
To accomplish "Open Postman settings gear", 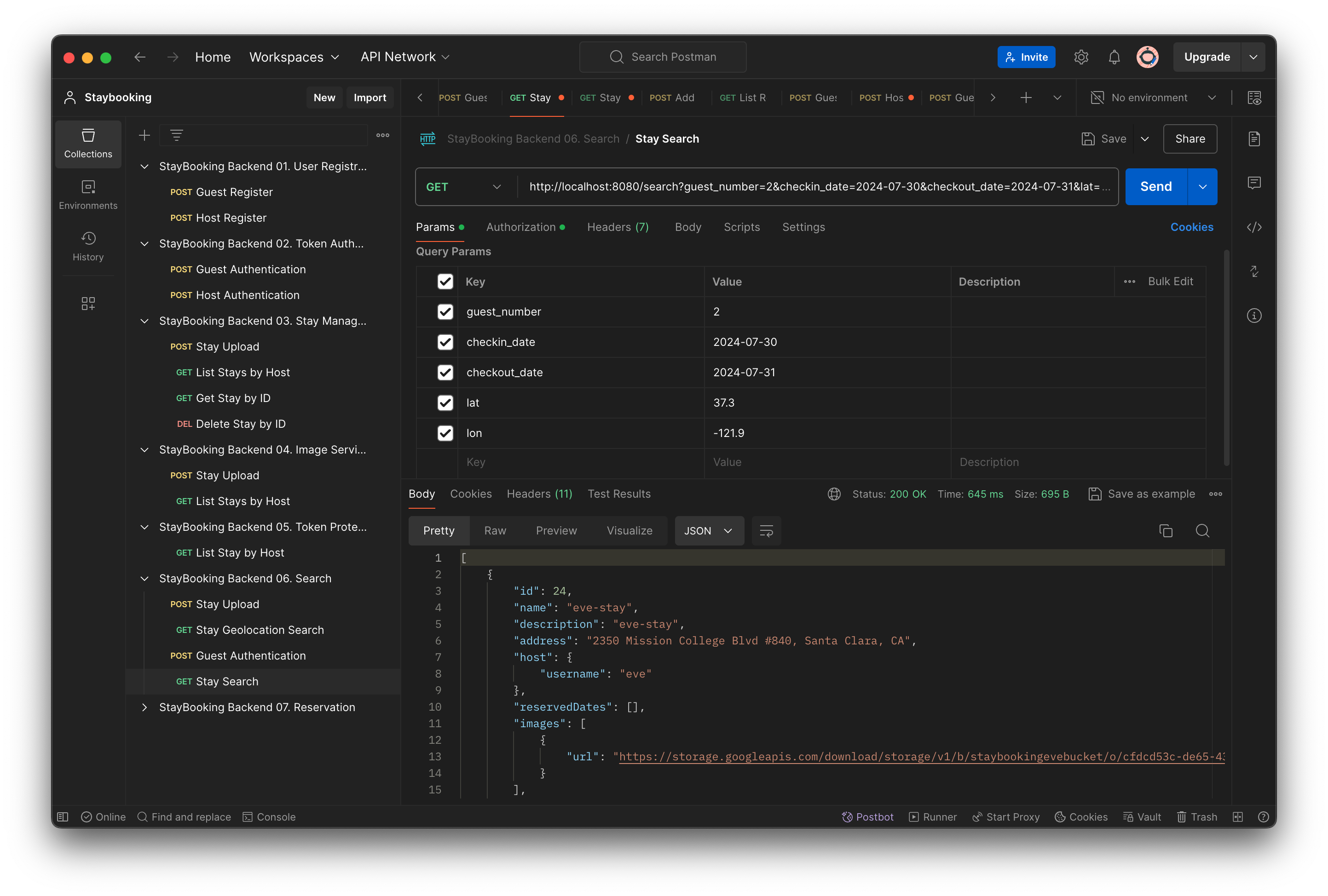I will click(x=1080, y=57).
